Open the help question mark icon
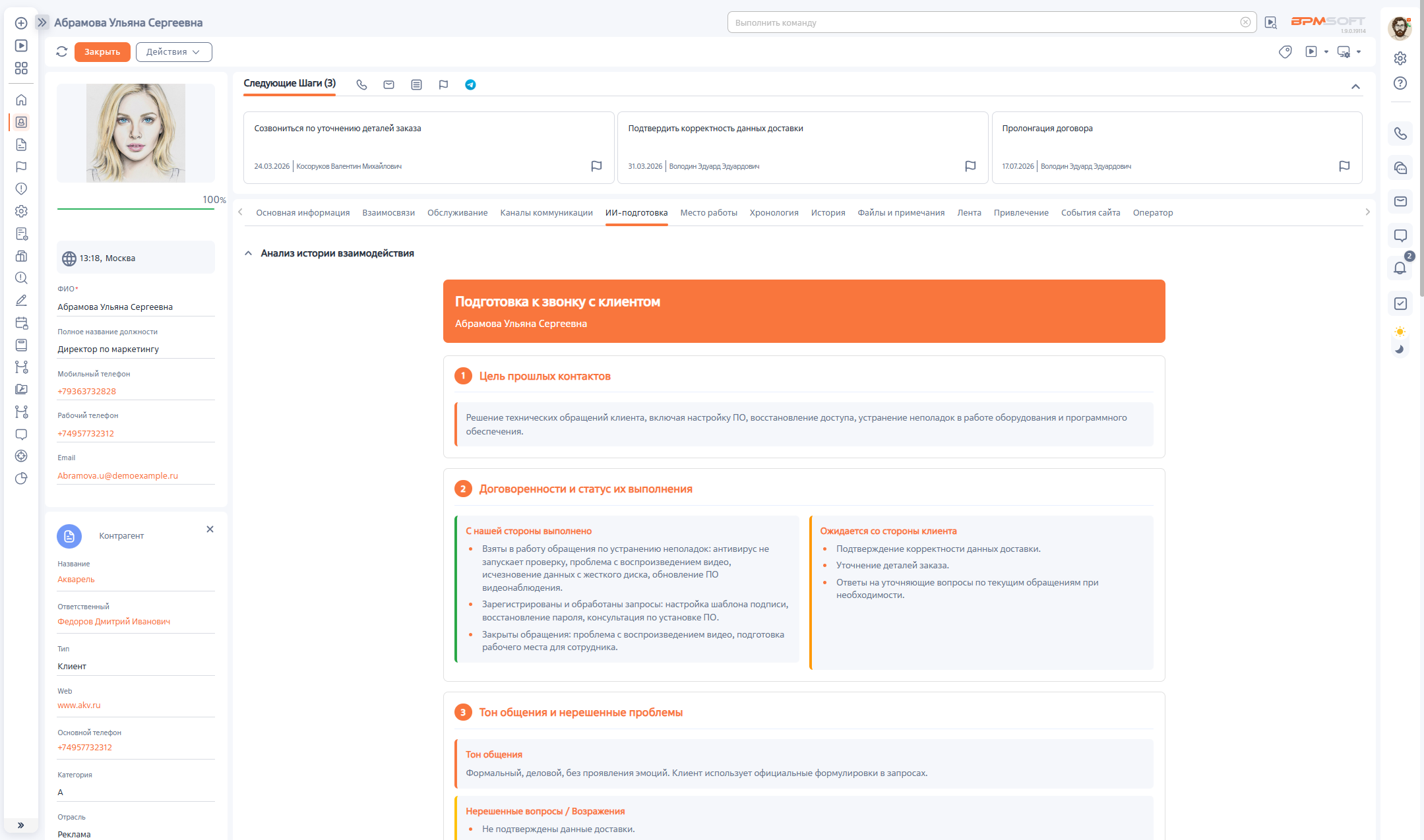Viewport: 1424px width, 840px height. [1400, 83]
